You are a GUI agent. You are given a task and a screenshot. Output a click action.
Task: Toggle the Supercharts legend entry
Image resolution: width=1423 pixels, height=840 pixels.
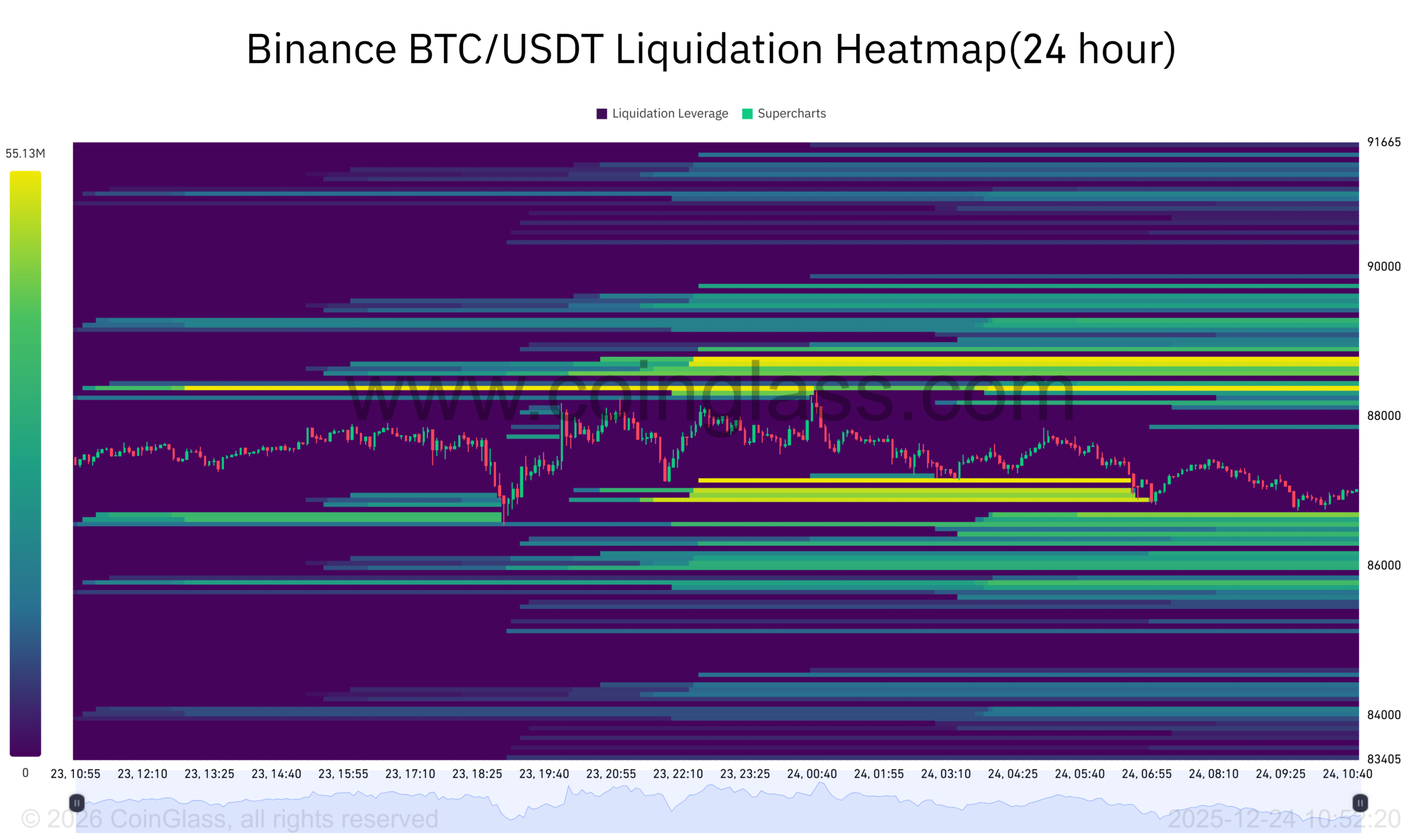click(791, 114)
